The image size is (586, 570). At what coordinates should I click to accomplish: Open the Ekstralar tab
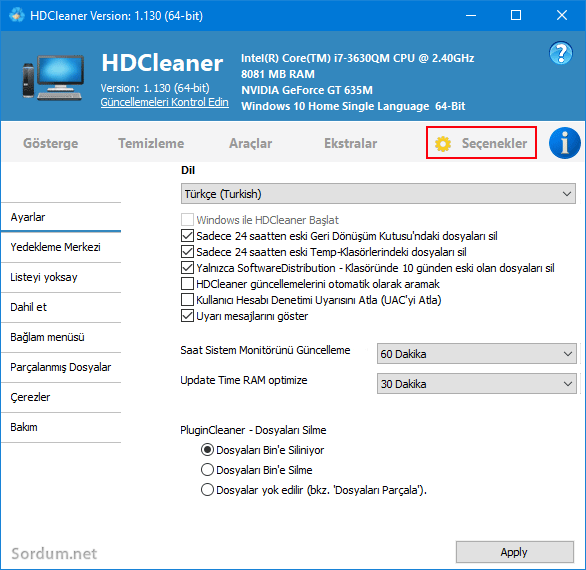[351, 144]
